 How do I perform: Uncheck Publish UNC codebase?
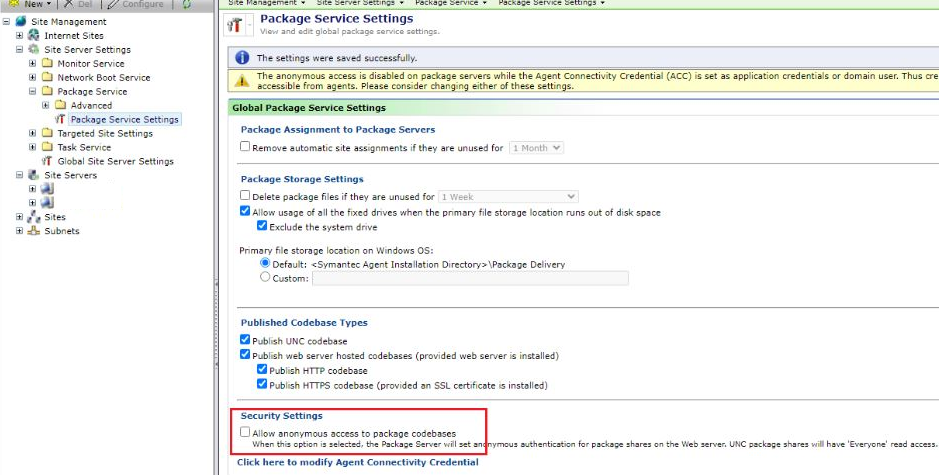[x=246, y=341]
